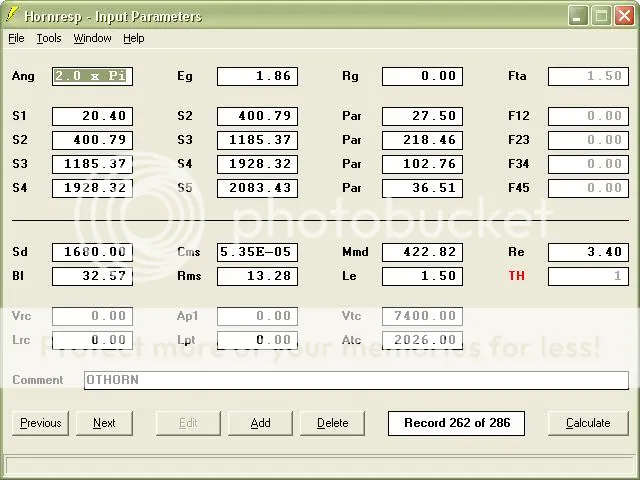Image resolution: width=640 pixels, height=480 pixels.
Task: Select the S1 field with 20.40
Action: [92, 116]
